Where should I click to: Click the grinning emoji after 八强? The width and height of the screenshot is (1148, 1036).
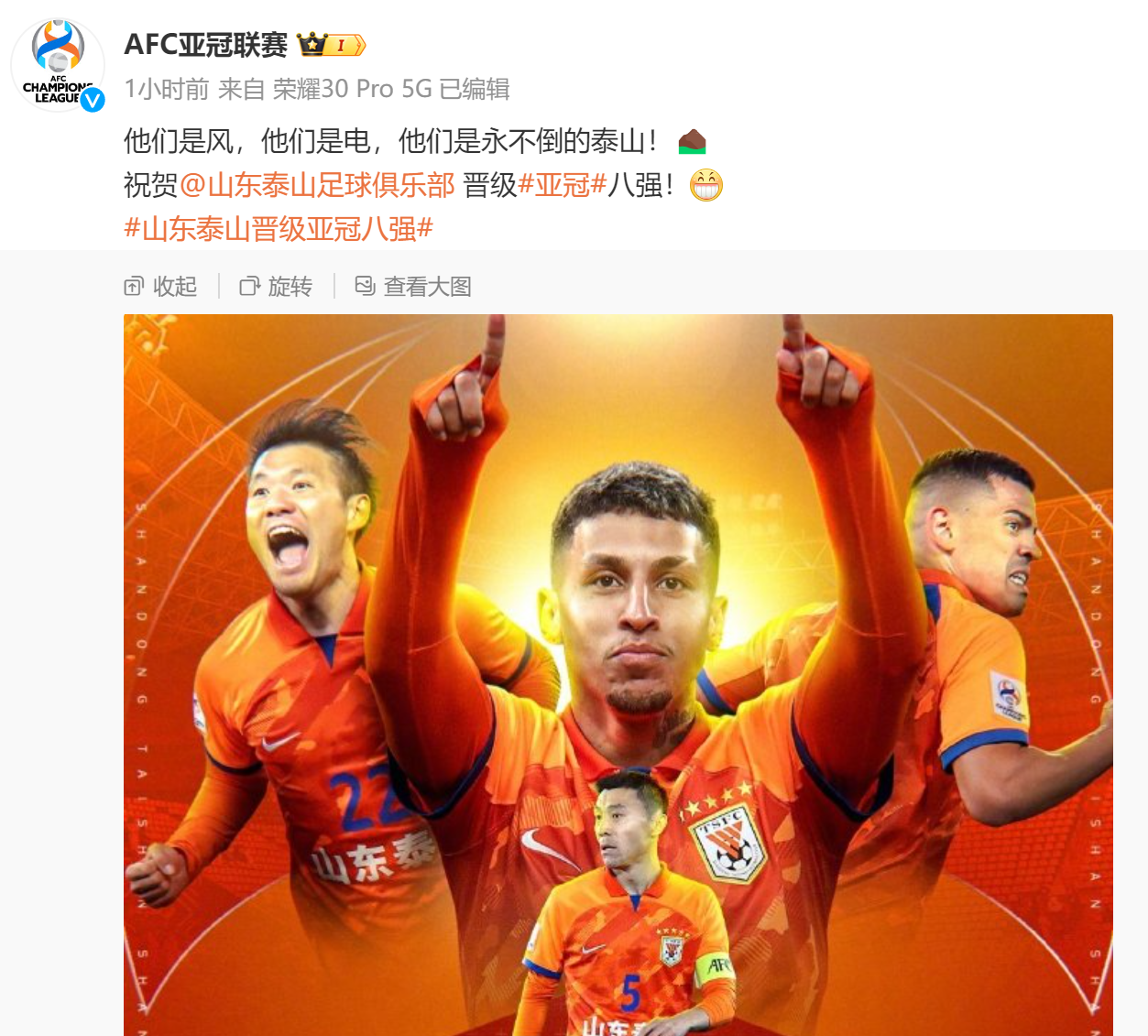pyautogui.click(x=706, y=185)
